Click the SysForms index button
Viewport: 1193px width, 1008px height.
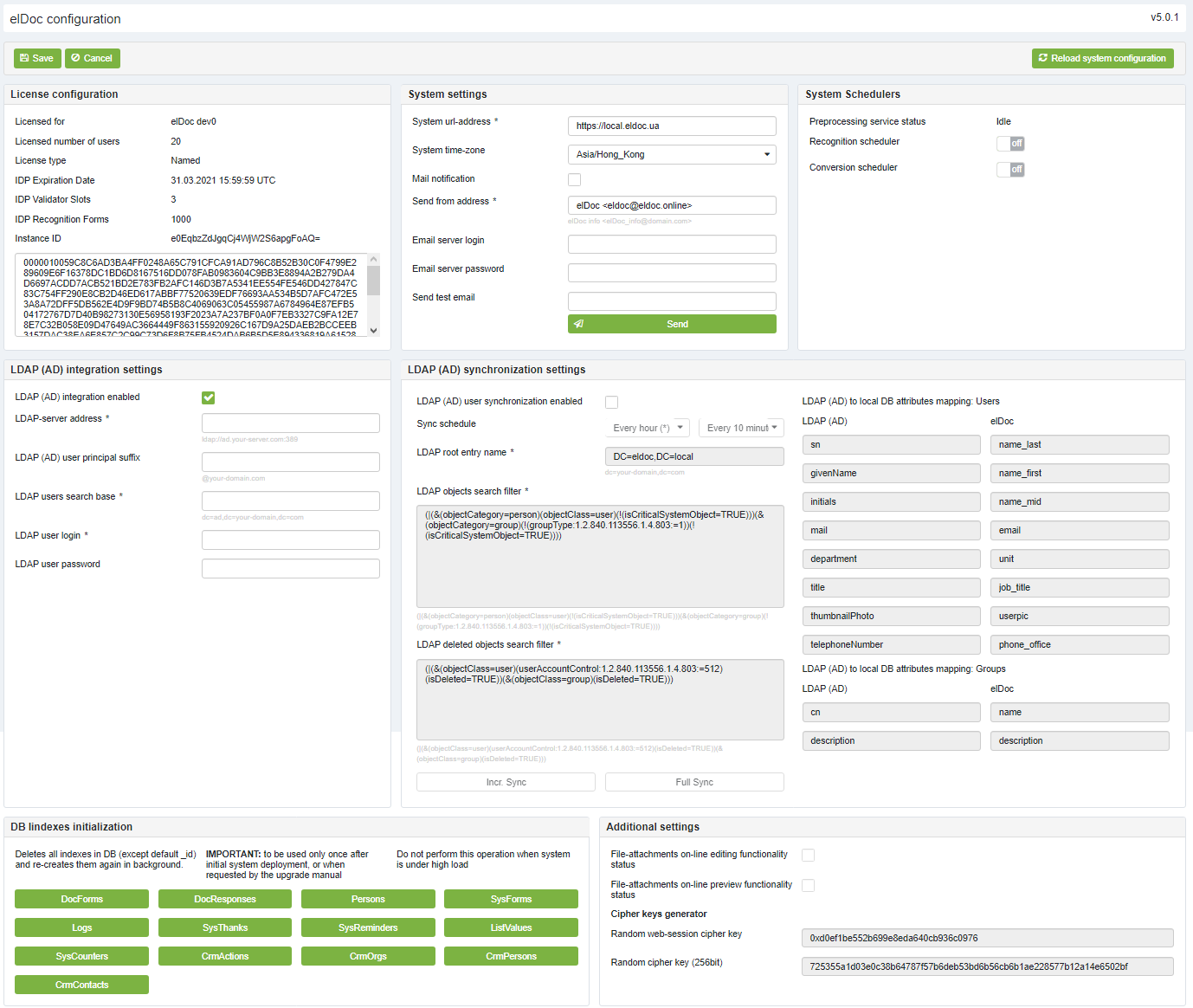point(511,899)
